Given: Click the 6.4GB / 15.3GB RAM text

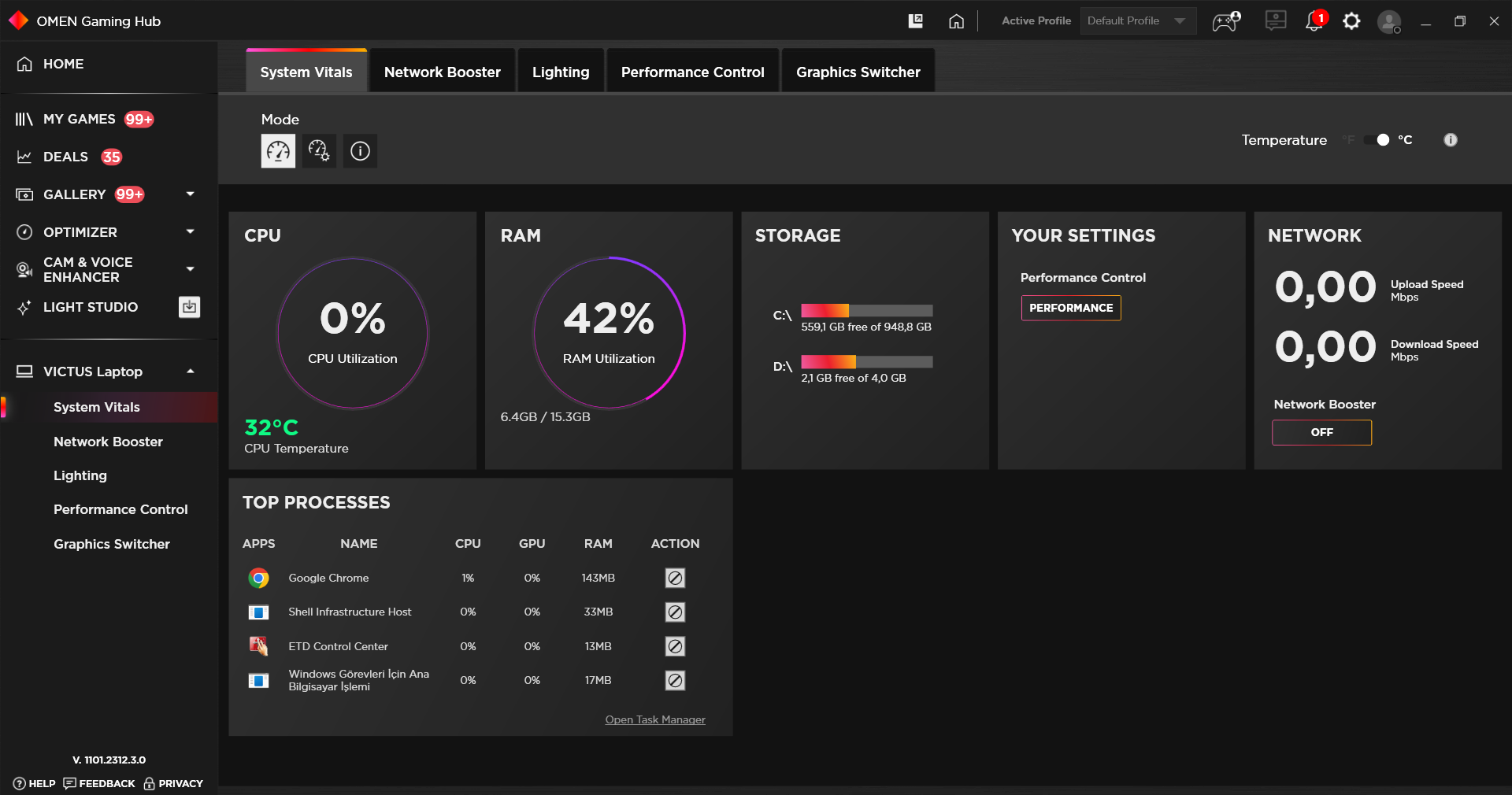Looking at the screenshot, I should click(545, 416).
